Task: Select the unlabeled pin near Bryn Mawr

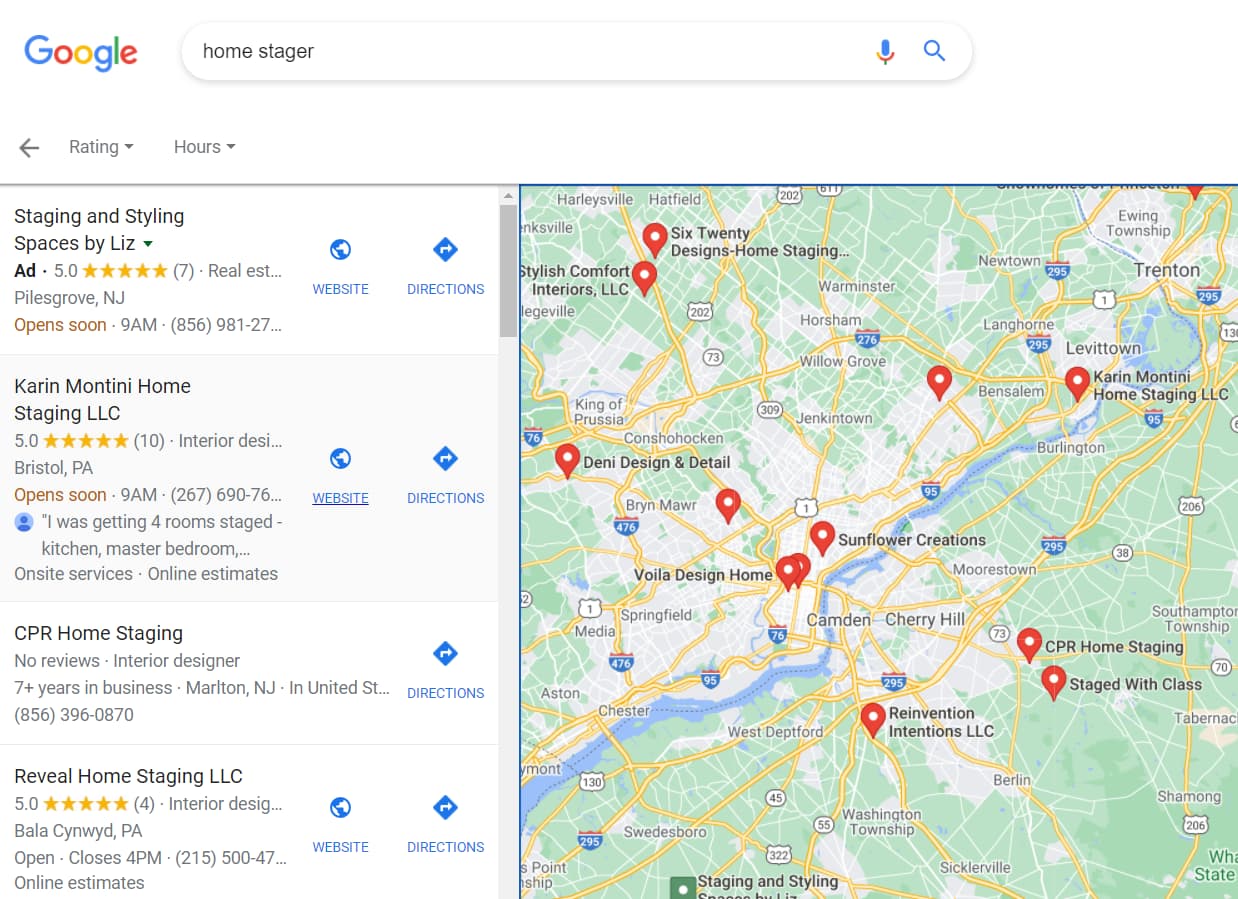Action: tap(728, 506)
